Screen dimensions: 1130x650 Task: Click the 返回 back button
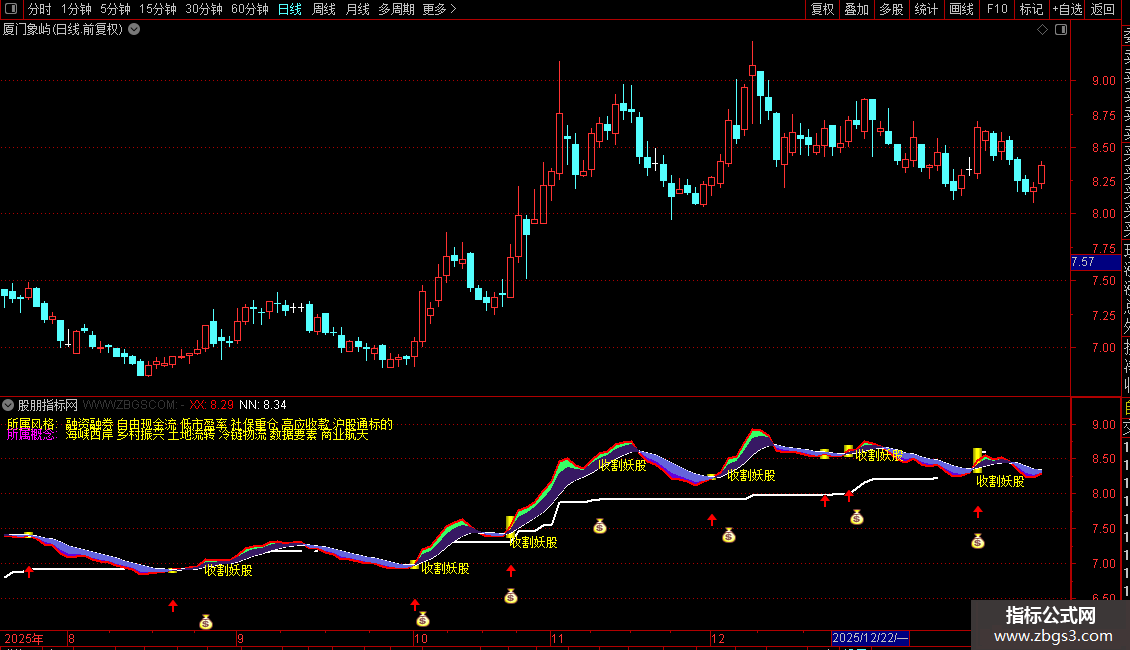(1103, 9)
